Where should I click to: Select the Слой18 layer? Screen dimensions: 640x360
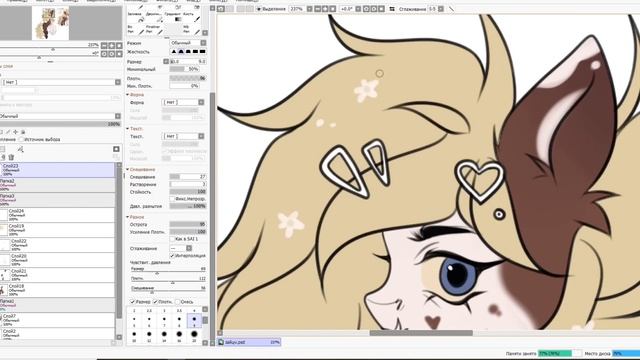click(x=58, y=290)
